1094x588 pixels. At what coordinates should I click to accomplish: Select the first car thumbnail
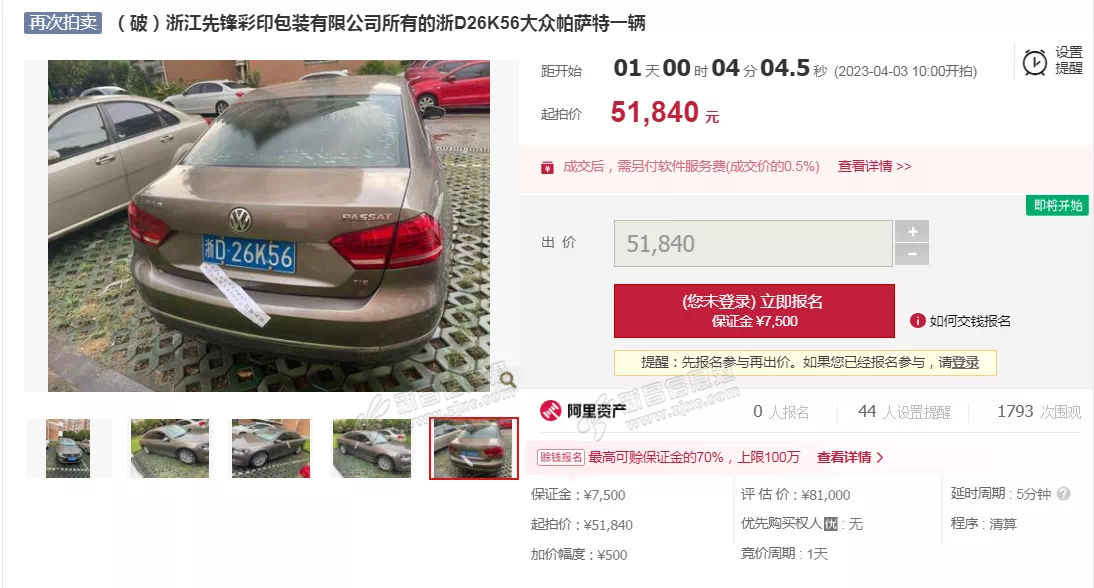point(68,448)
